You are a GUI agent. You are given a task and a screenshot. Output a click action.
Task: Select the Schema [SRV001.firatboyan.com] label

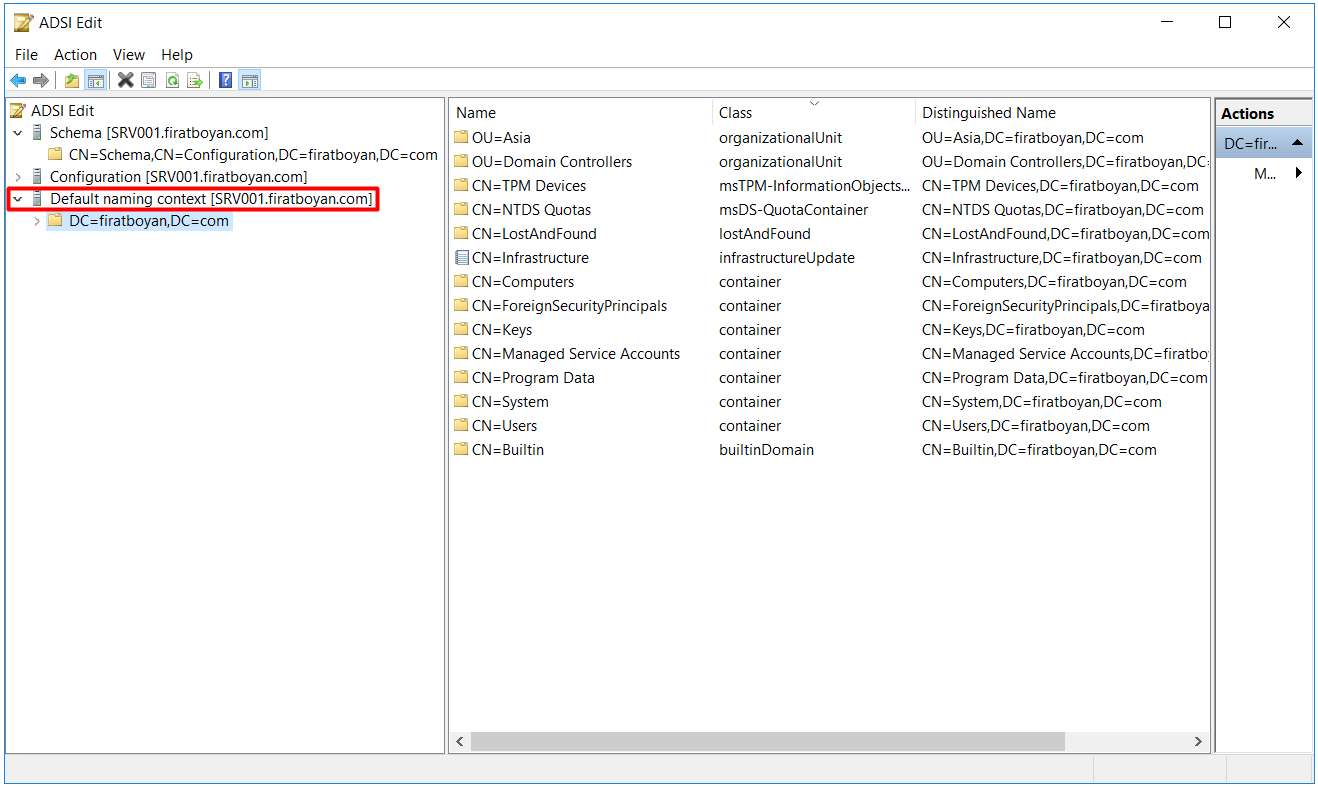point(159,133)
